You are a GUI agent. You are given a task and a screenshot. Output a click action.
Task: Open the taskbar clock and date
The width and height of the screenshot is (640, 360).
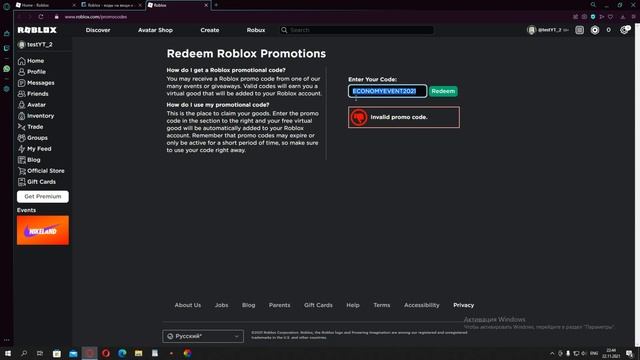(611, 353)
